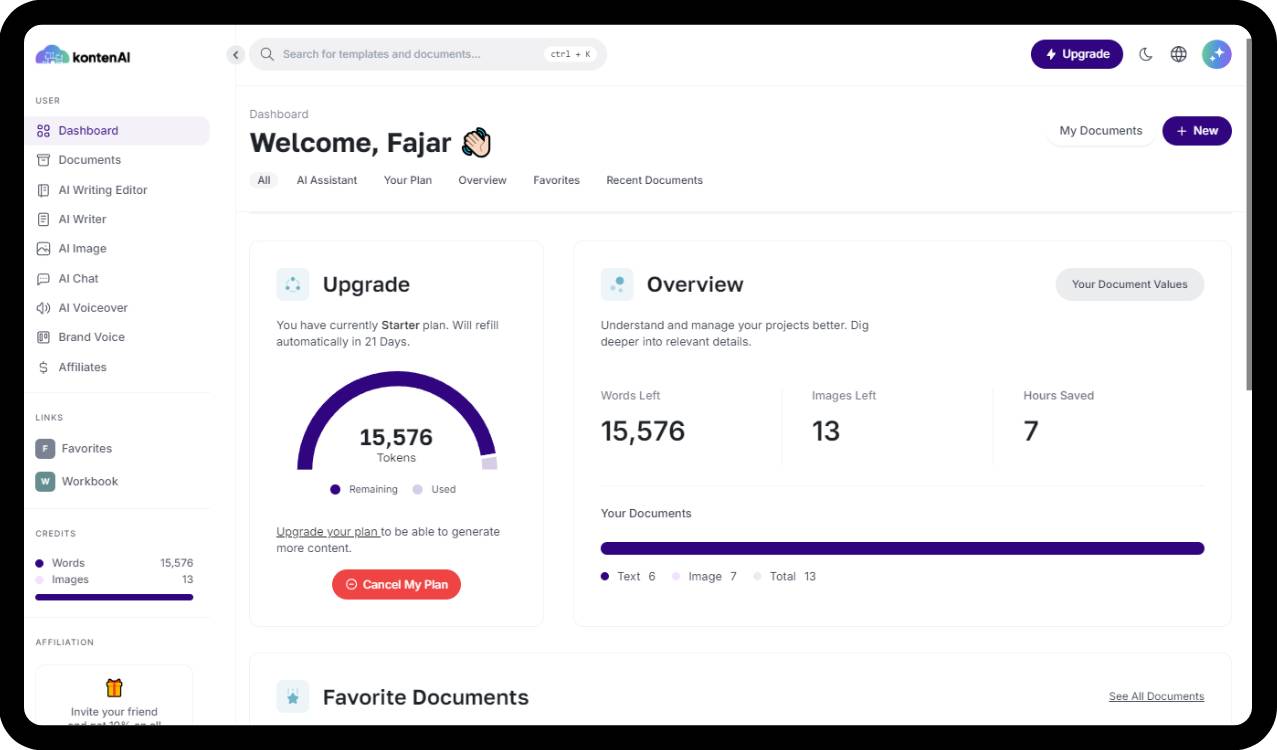Click the Workbook link label
1277x750 pixels.
(x=90, y=481)
